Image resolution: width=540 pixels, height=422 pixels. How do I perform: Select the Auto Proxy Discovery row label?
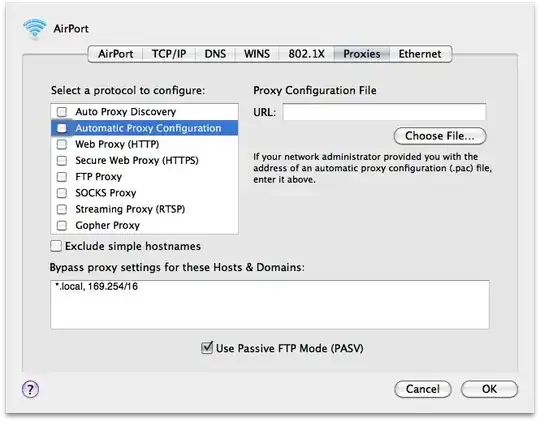tap(126, 112)
